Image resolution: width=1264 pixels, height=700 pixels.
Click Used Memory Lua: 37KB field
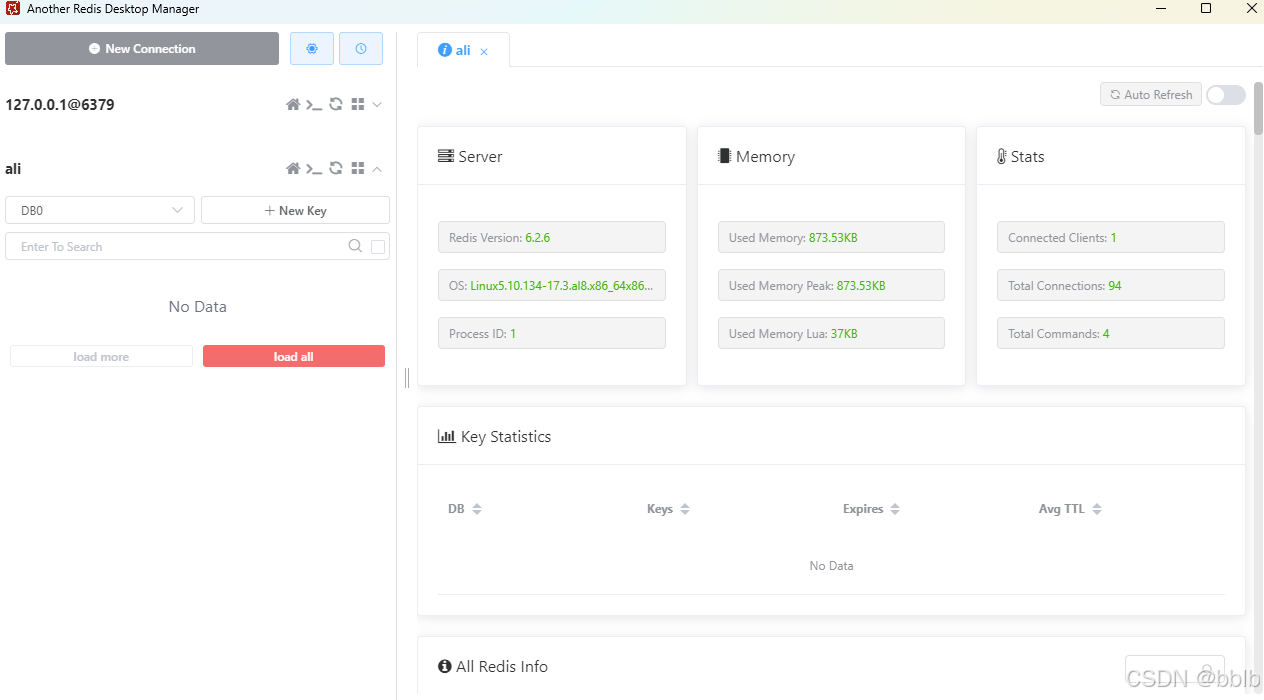point(831,333)
